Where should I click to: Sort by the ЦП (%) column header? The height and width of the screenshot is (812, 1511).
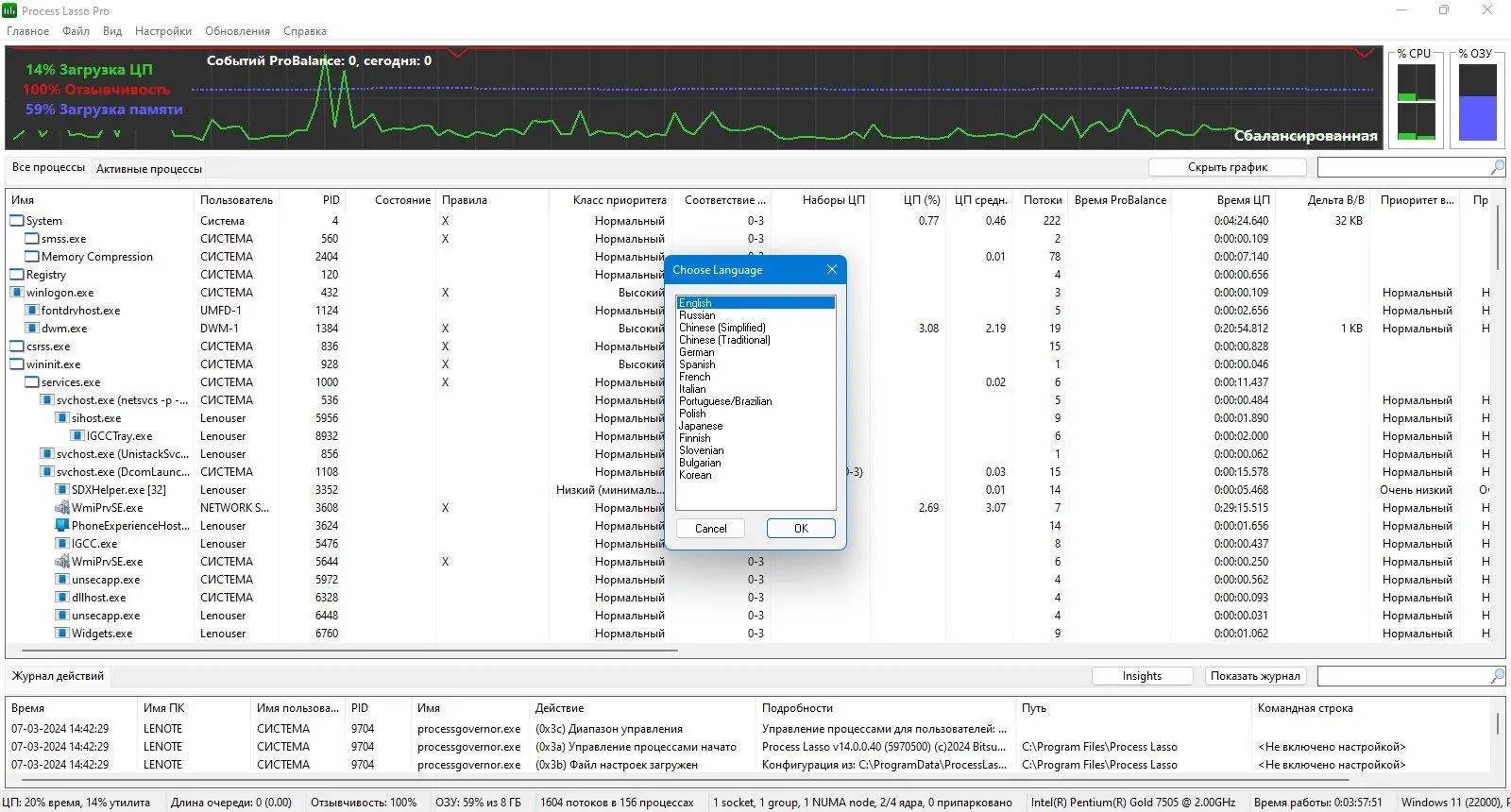coord(909,200)
